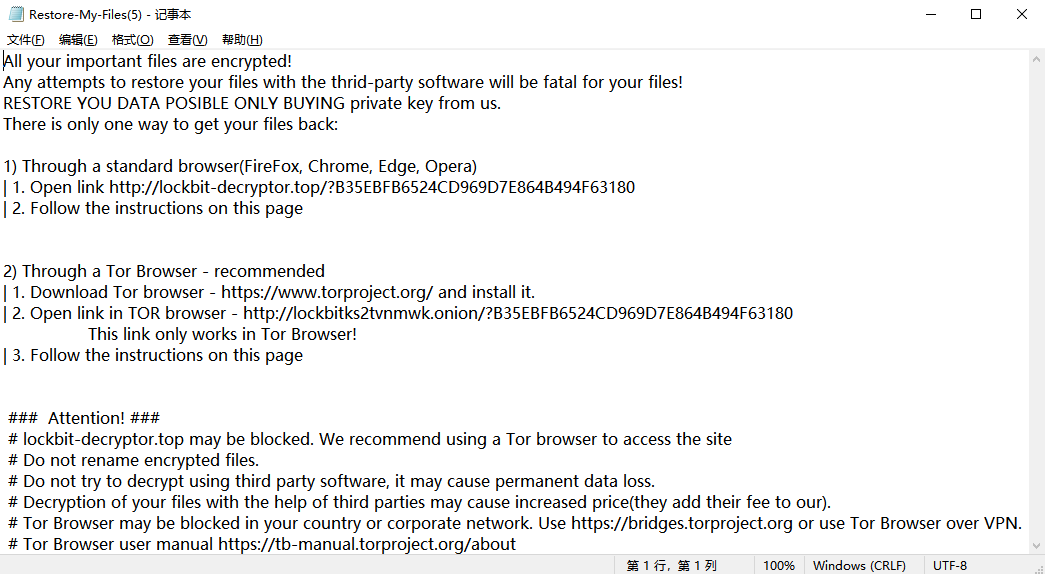The height and width of the screenshot is (574, 1045).
Task: Click the Notepad app icon in title bar
Action: tap(16, 14)
